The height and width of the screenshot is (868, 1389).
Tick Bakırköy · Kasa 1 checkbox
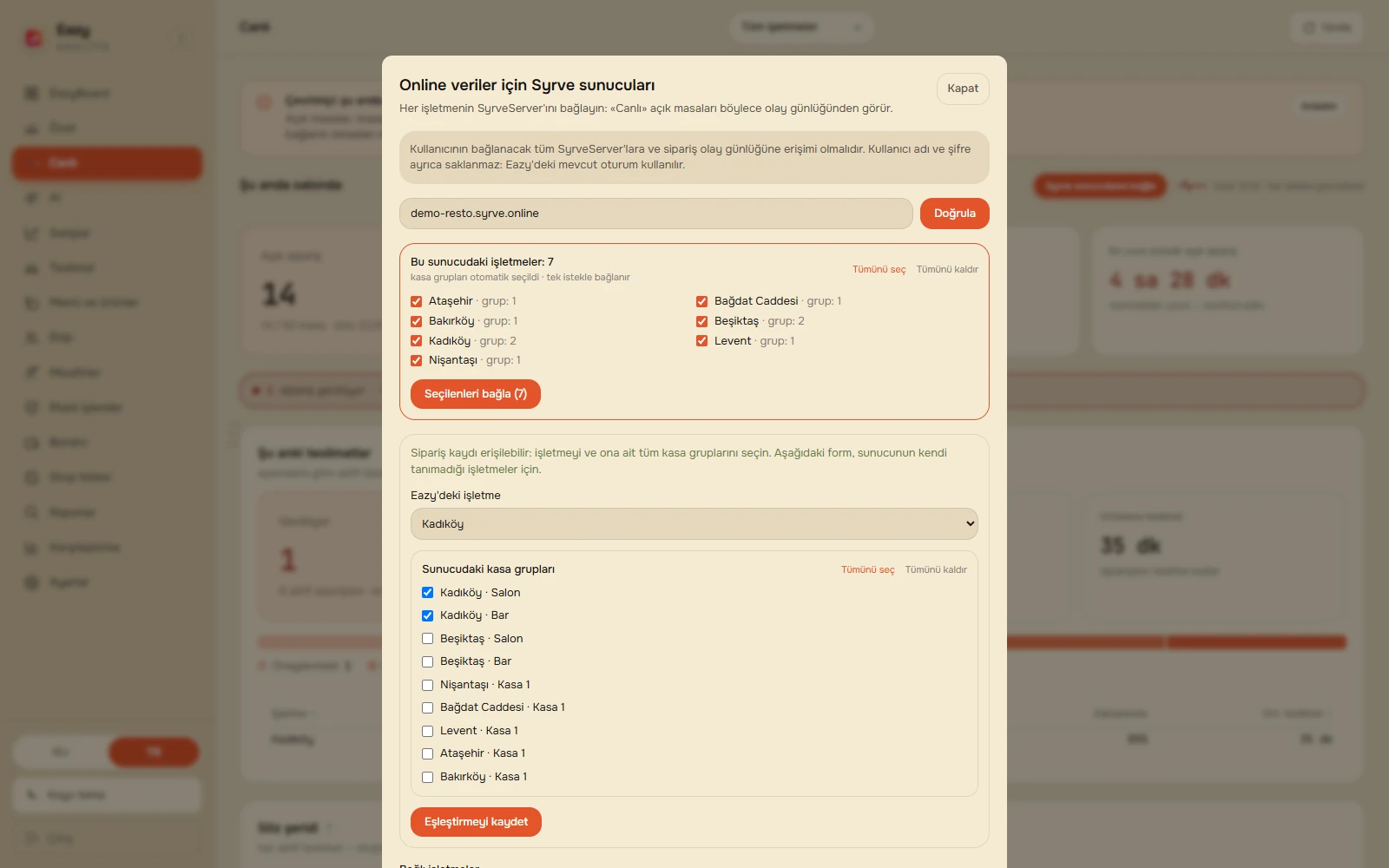428,777
